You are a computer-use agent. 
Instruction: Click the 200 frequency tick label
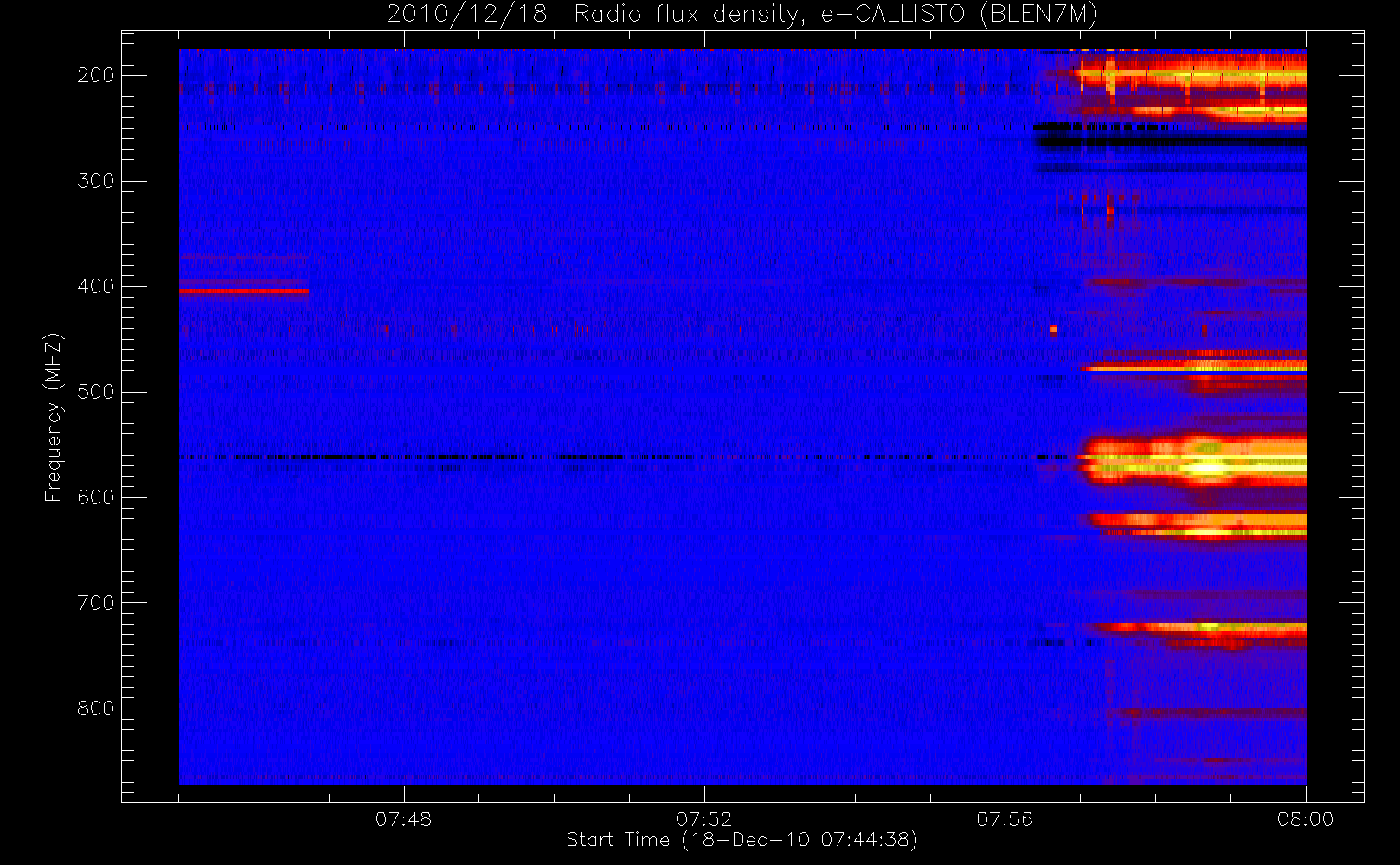95,75
